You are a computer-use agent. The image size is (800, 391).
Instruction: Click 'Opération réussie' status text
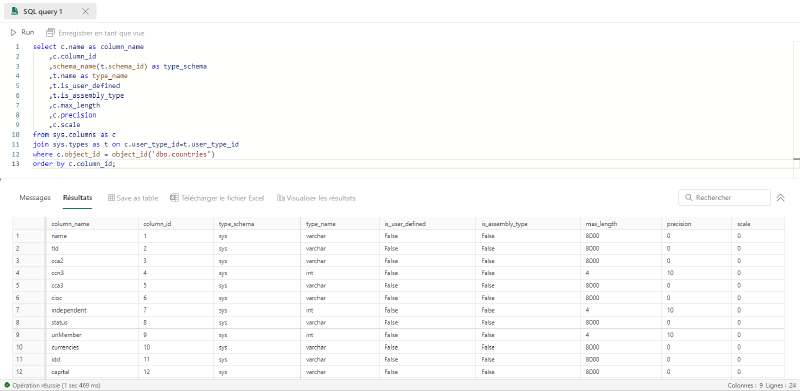click(x=56, y=385)
